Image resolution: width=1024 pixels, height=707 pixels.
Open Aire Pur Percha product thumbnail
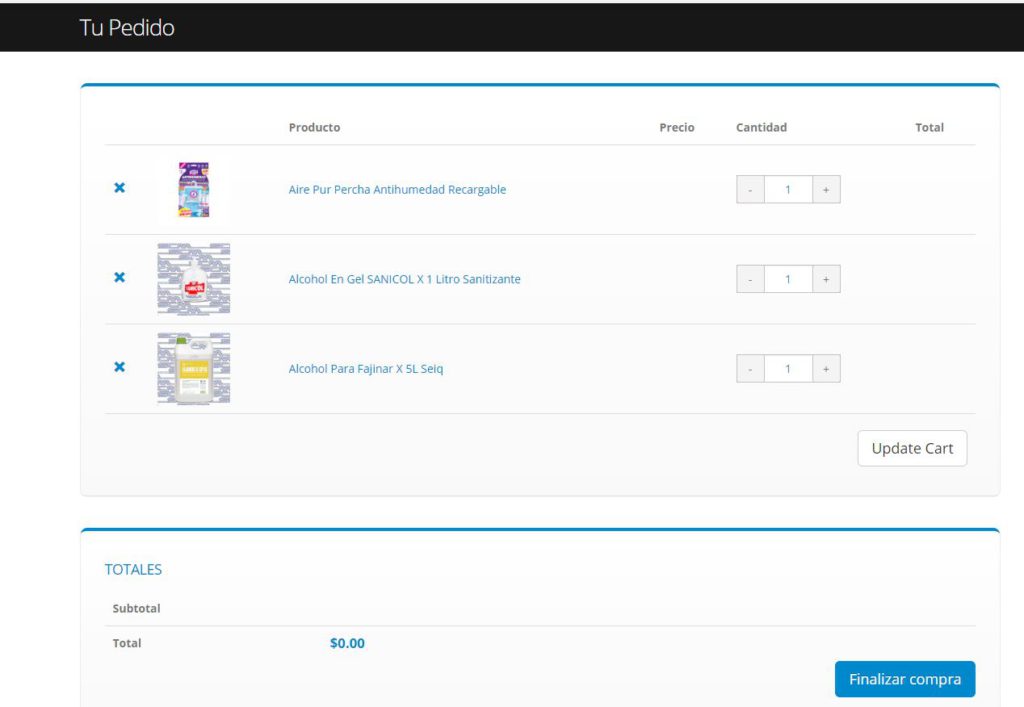[194, 189]
